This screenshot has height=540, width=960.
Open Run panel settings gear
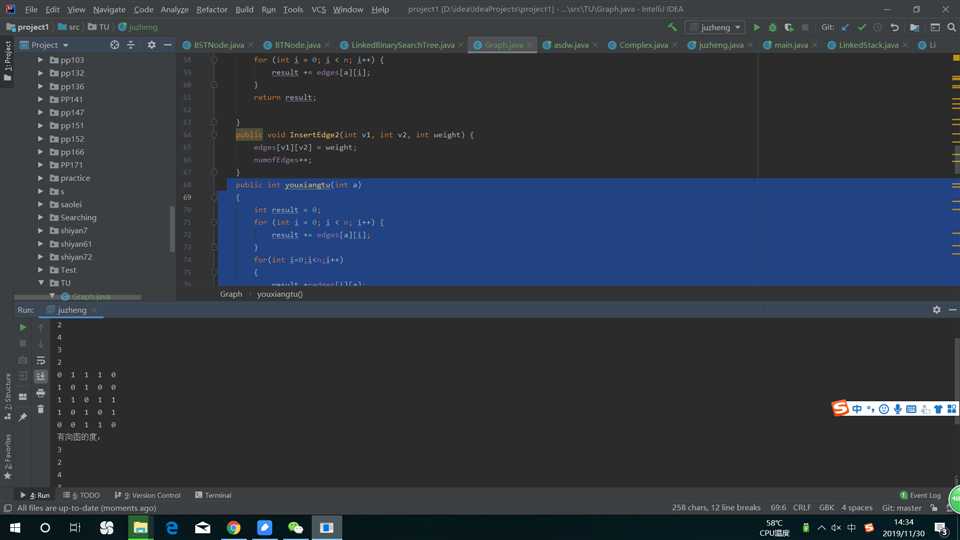(x=936, y=310)
